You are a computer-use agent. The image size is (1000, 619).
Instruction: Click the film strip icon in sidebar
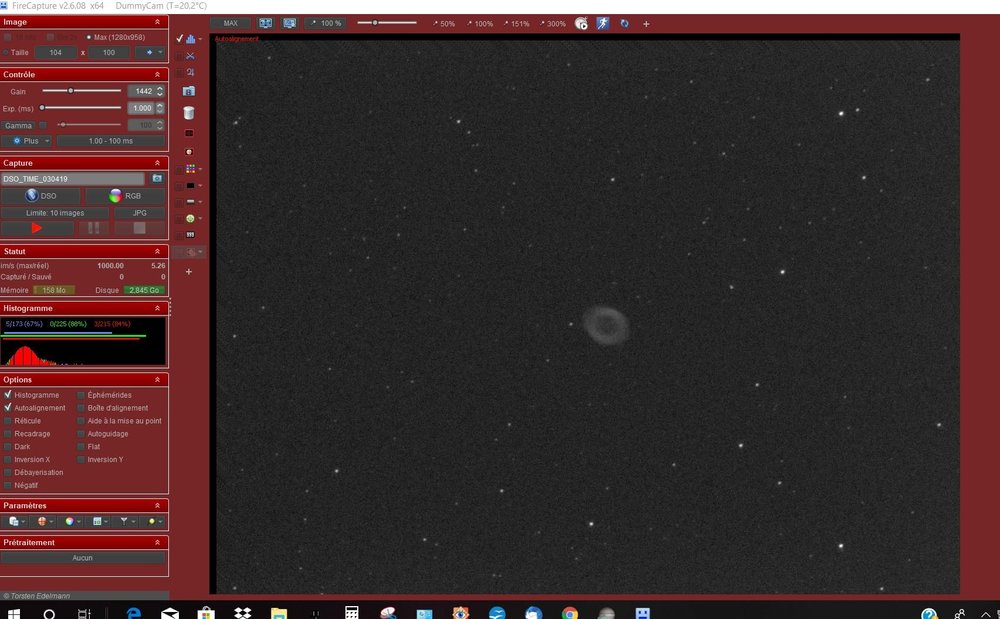190,235
